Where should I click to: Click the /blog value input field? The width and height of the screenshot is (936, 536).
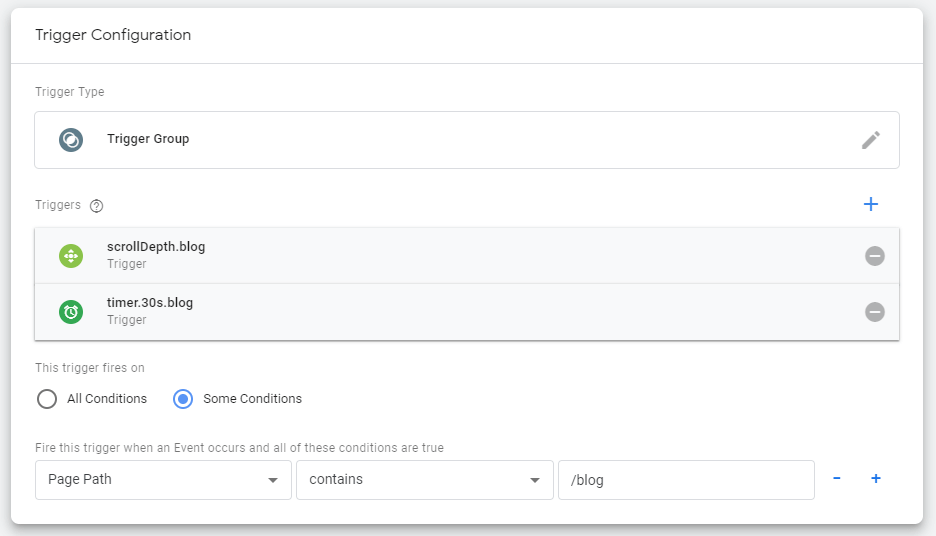[686, 480]
